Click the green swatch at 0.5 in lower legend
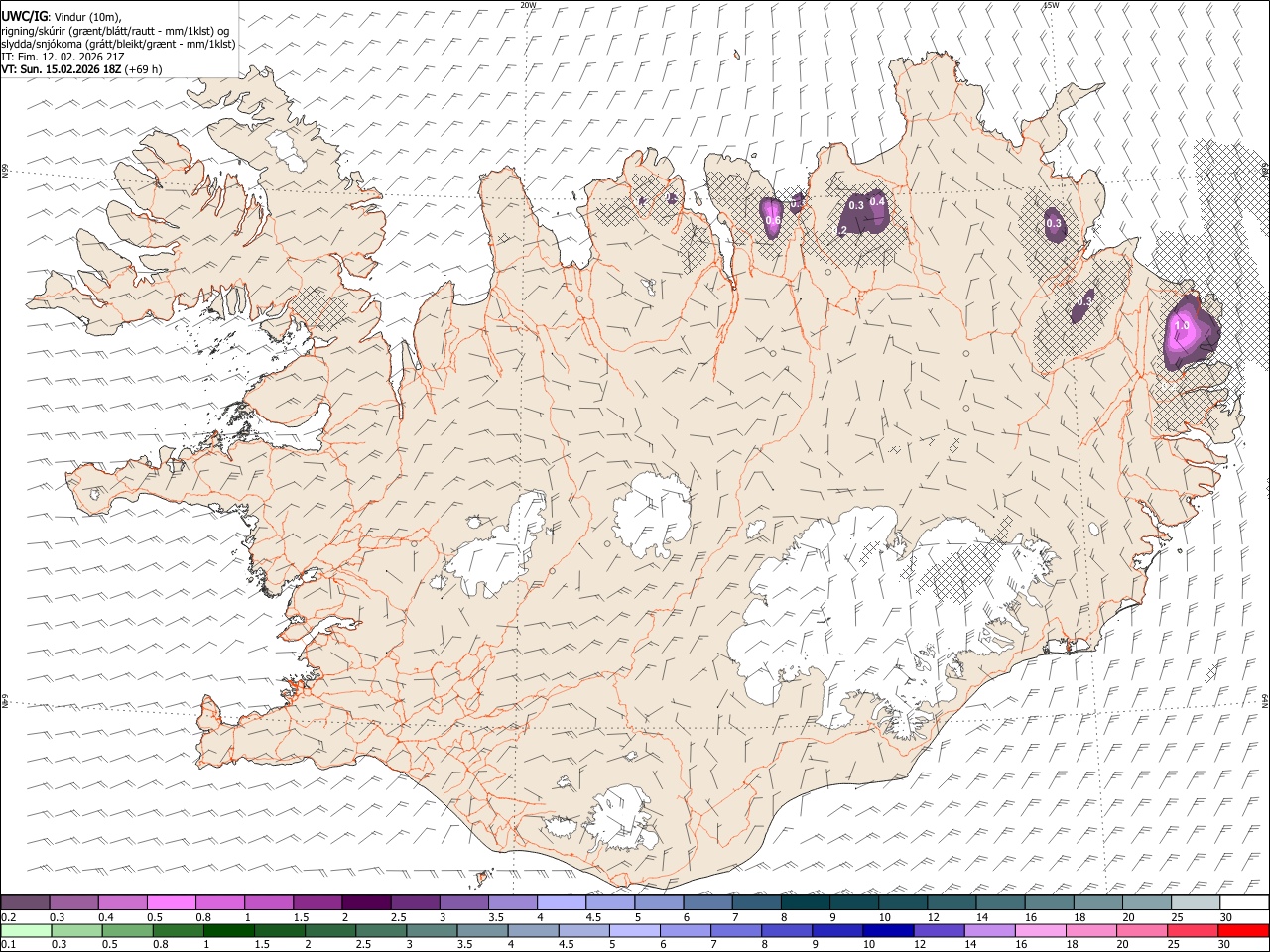Image resolution: width=1270 pixels, height=952 pixels. [128, 930]
